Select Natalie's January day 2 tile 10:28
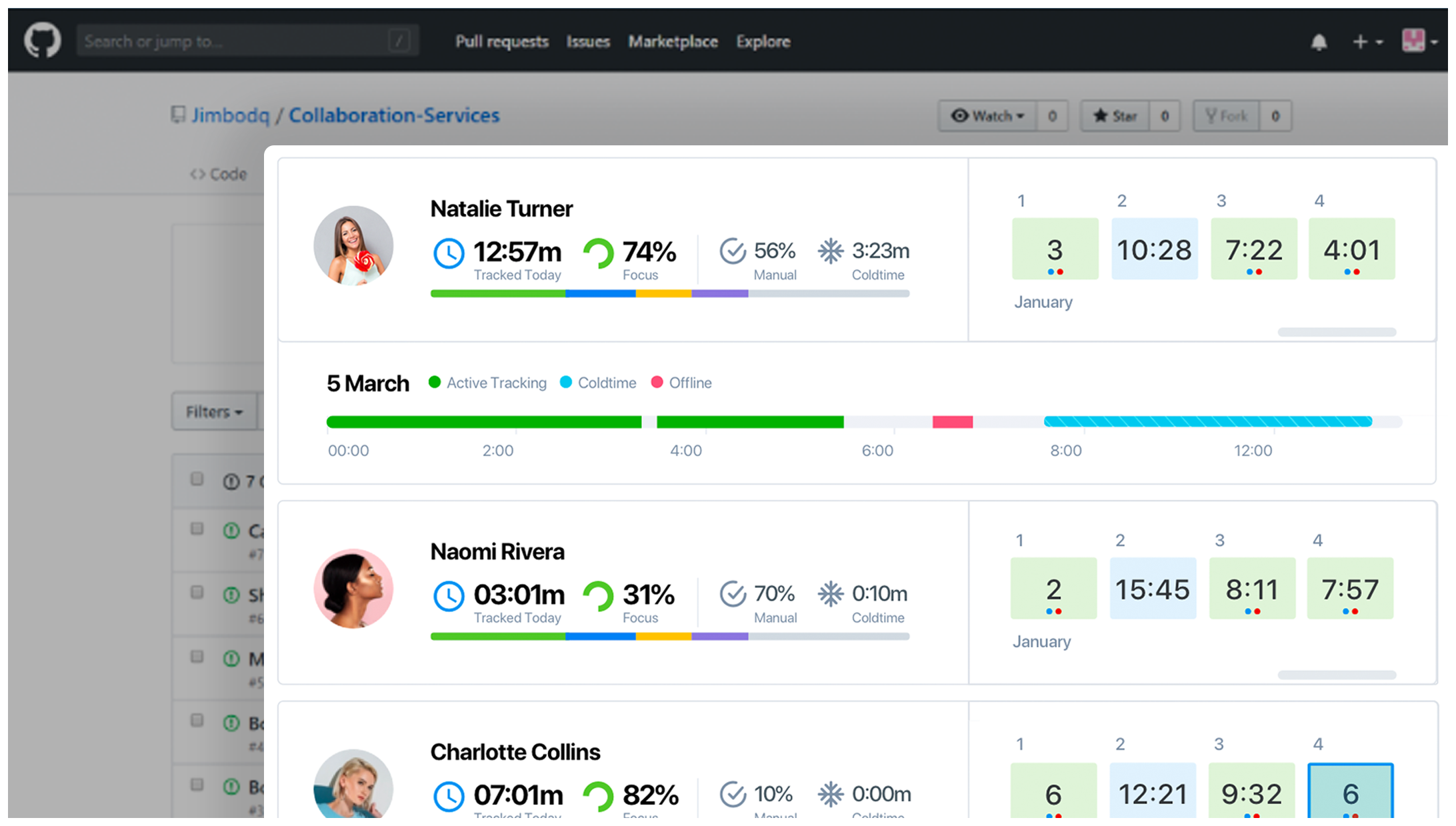The image size is (1456, 826). click(1154, 249)
